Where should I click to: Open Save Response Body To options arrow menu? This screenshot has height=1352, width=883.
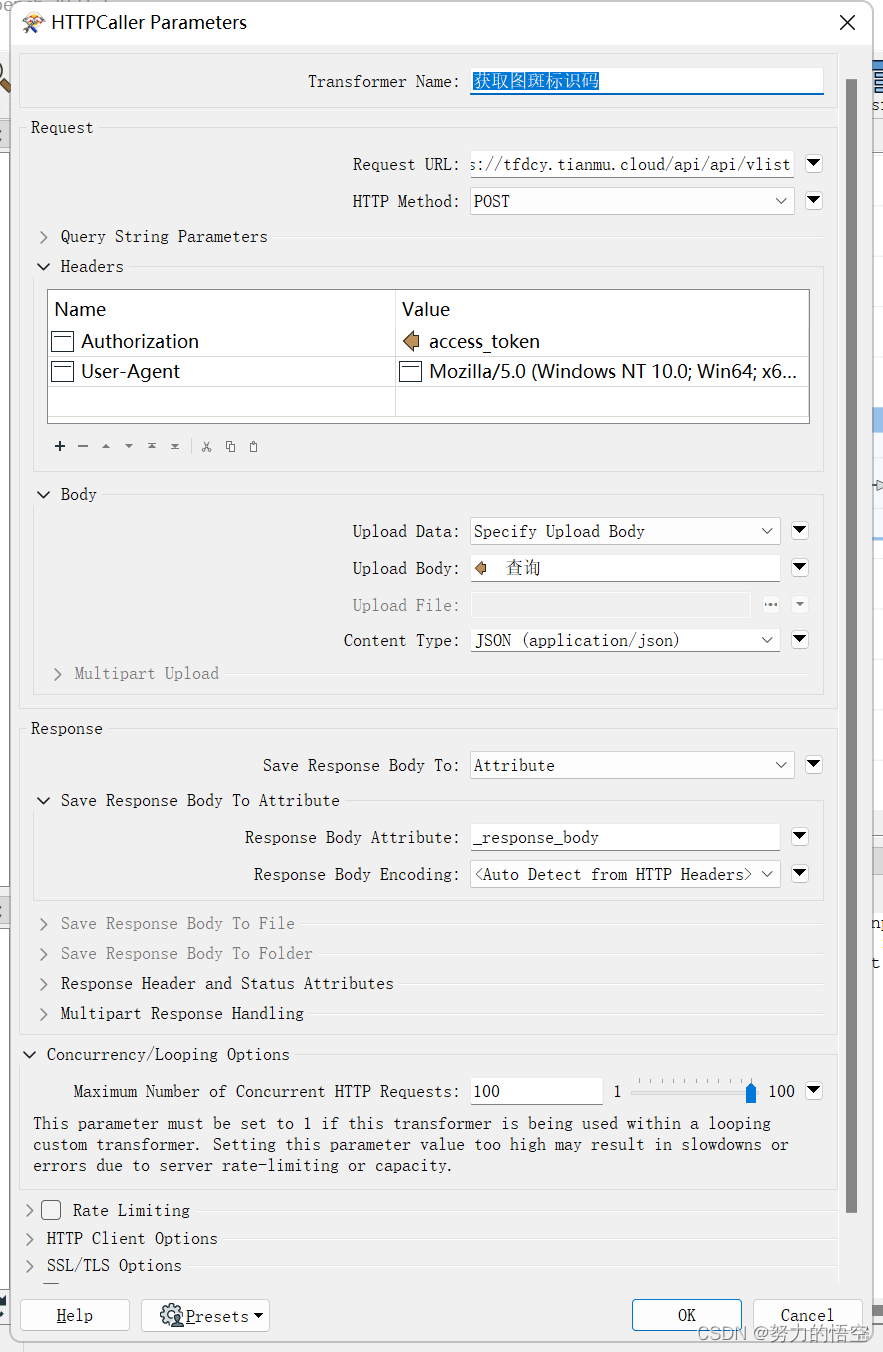814,765
